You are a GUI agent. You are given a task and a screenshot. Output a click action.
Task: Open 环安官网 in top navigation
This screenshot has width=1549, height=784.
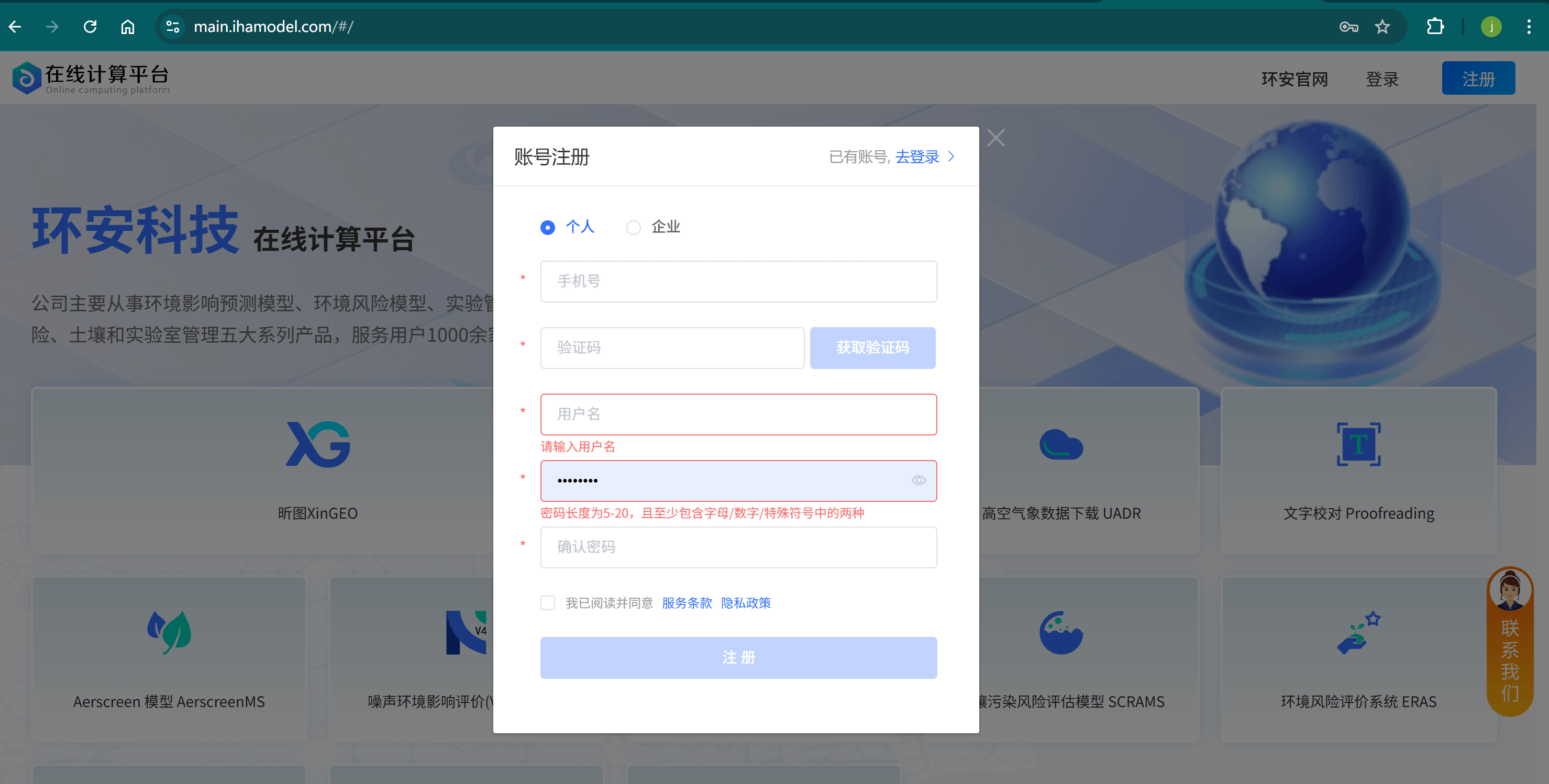pos(1294,80)
